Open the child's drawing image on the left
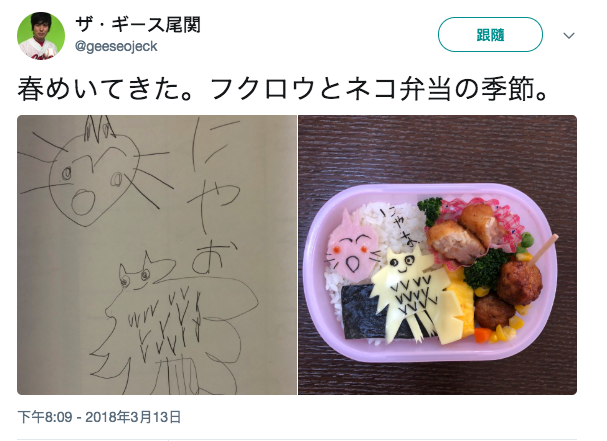 coord(157,255)
